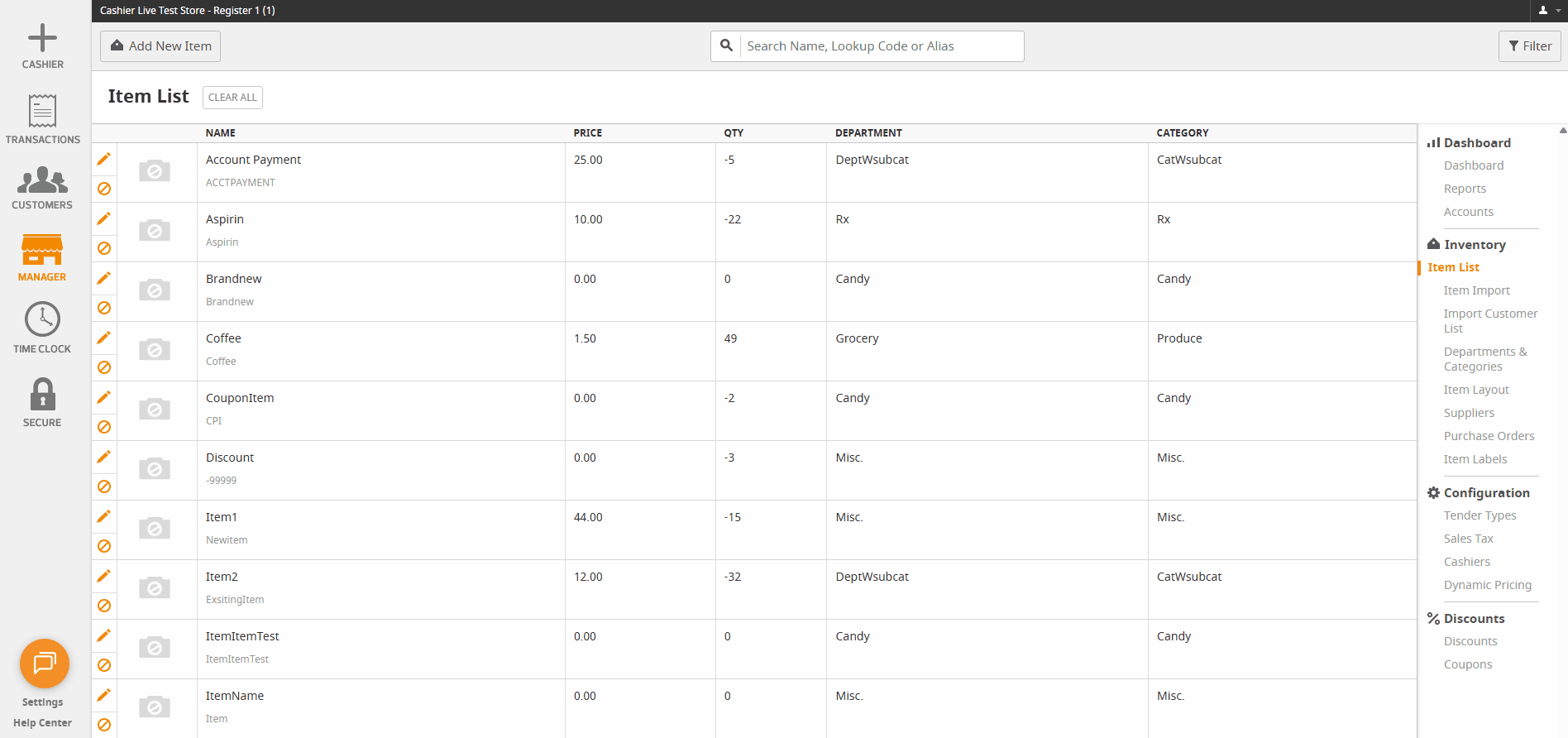
Task: Go to the Customers section icon
Action: (42, 180)
